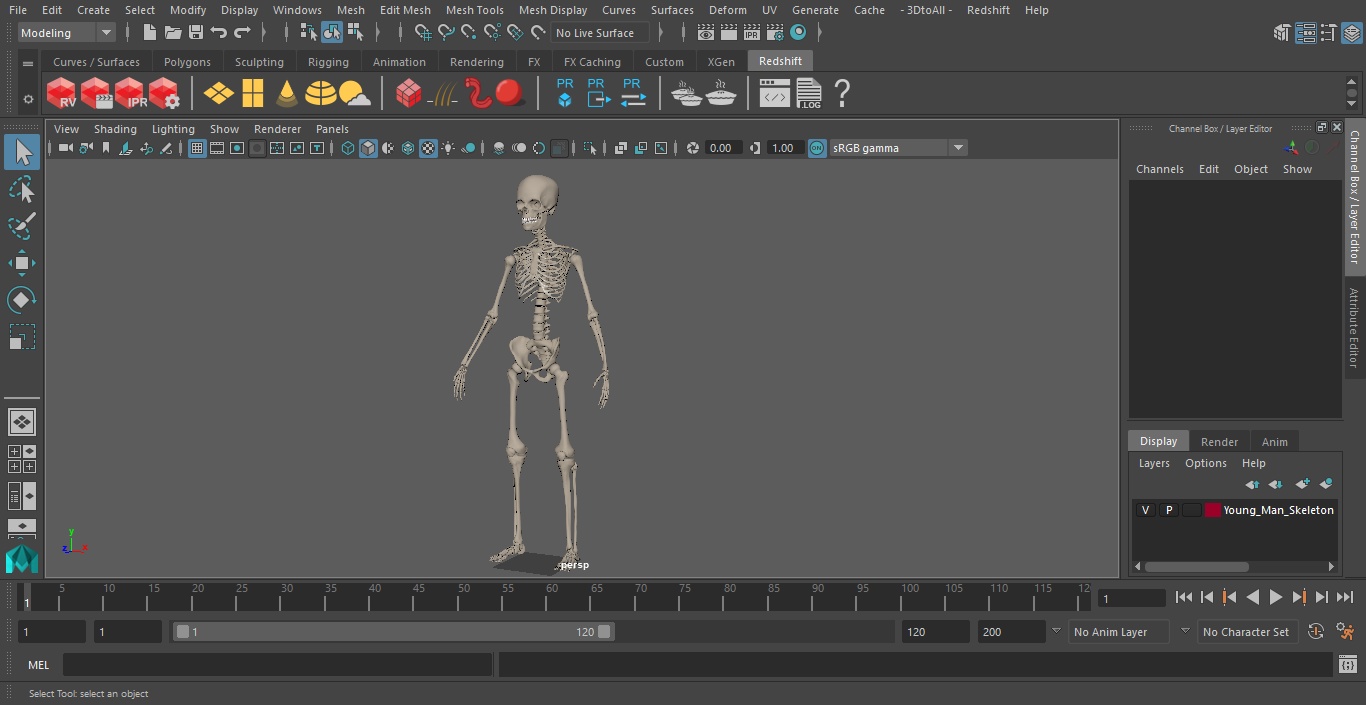
Task: Click the Redshift help question mark
Action: (x=842, y=94)
